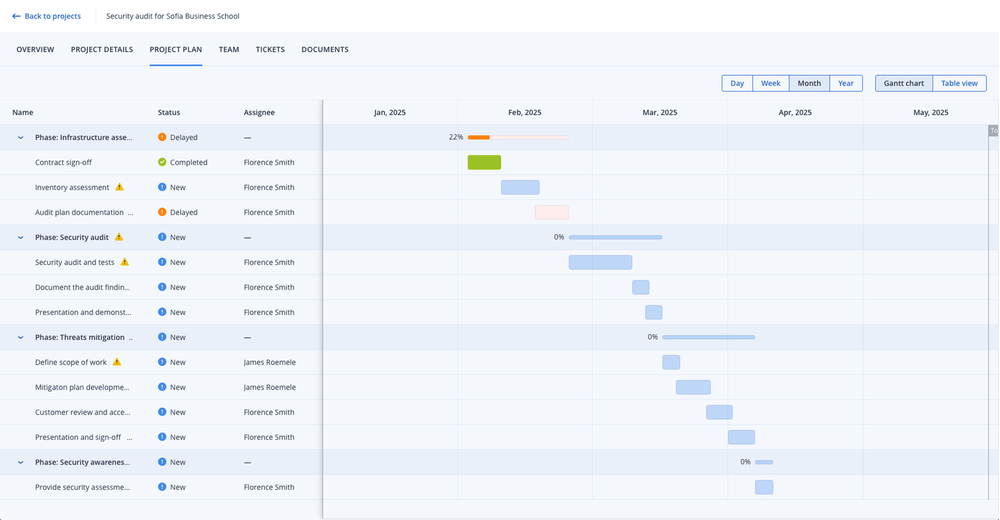This screenshot has height=520, width=1000.
Task: Click the green Completed checkmark for Contract sign-off
Action: 162,162
